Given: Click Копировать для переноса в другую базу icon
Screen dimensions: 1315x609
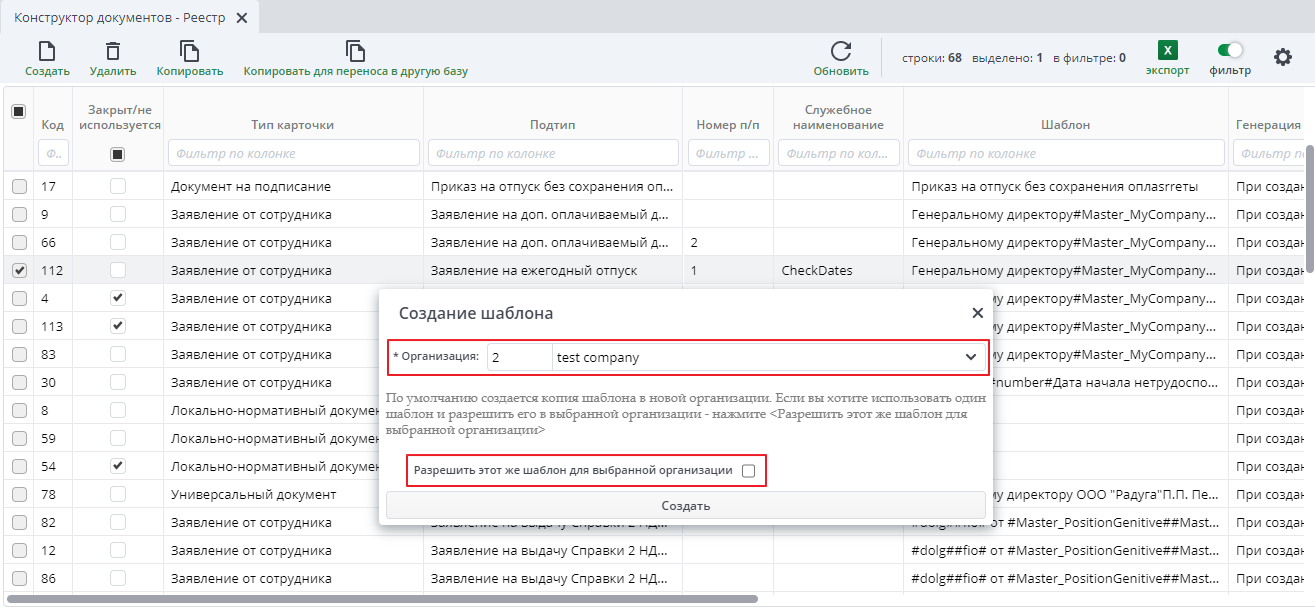Looking at the screenshot, I should [355, 52].
